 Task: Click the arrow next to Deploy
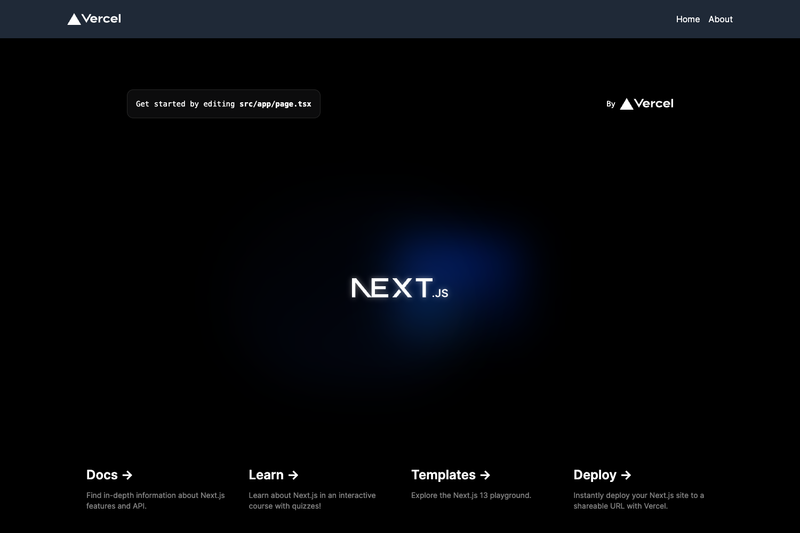click(626, 475)
